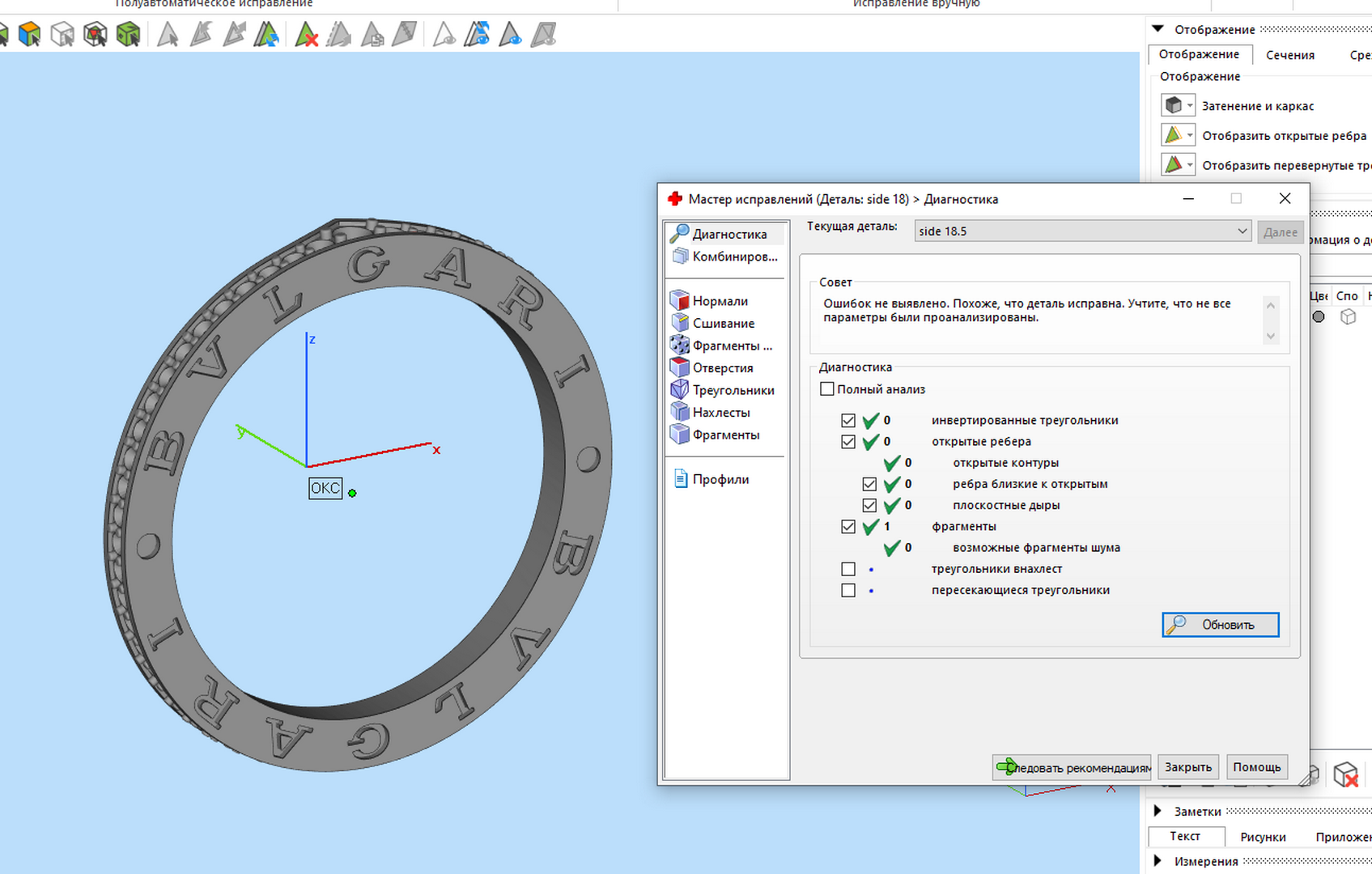Click the triangle icon for Отобразить открытые ребра
Viewport: 1372px width, 874px height.
point(1173,135)
